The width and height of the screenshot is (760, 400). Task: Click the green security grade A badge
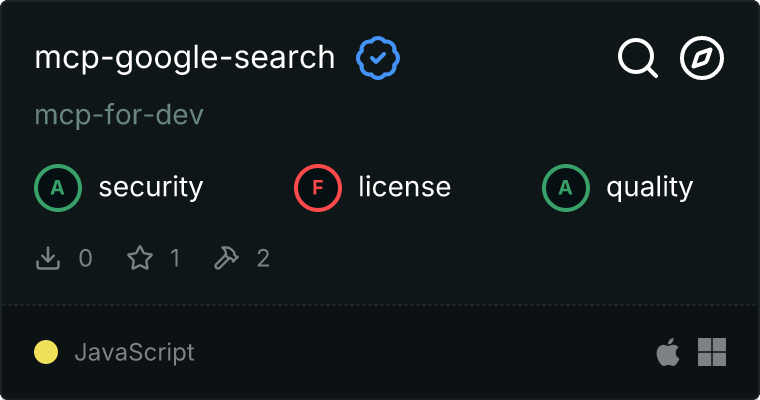(x=58, y=187)
